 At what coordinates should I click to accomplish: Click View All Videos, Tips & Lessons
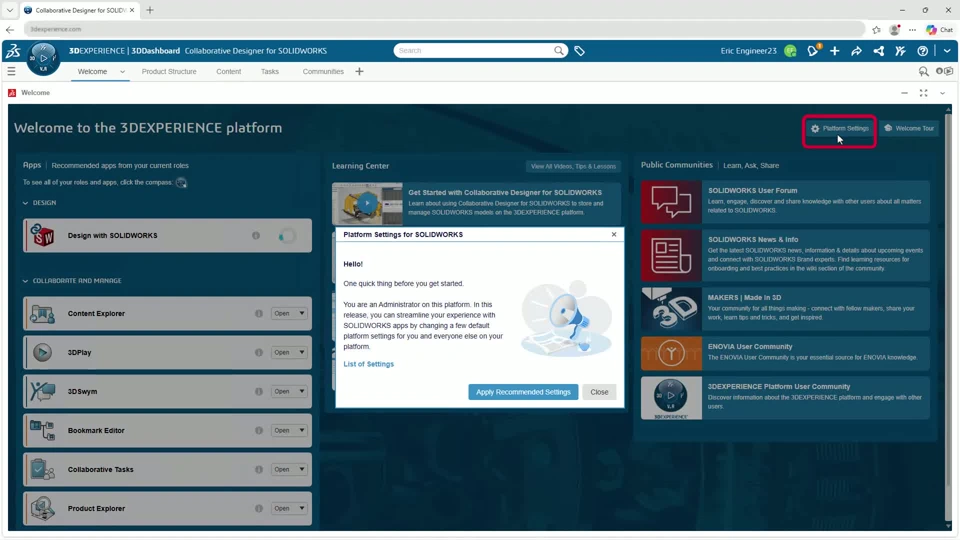tap(573, 167)
